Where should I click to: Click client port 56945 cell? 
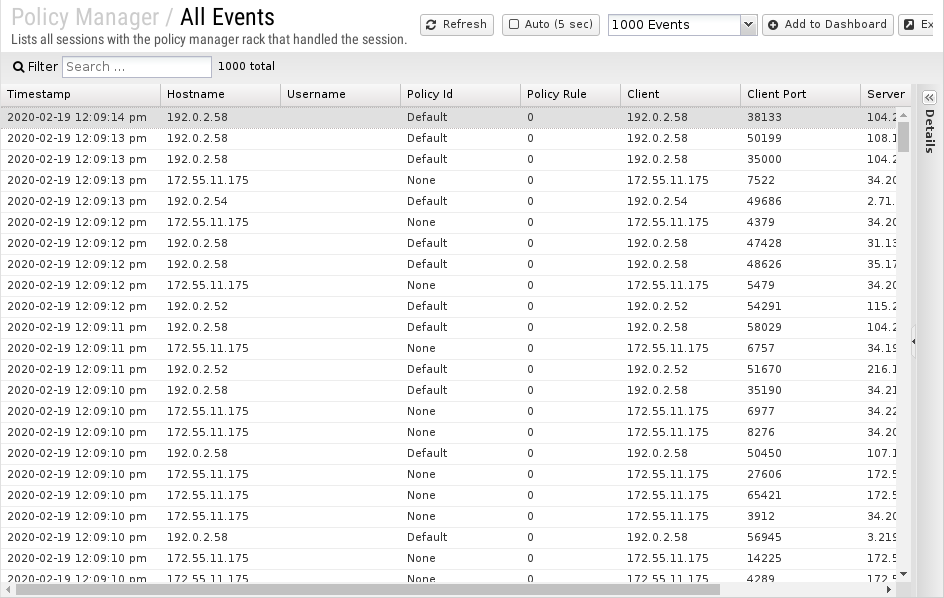point(800,538)
